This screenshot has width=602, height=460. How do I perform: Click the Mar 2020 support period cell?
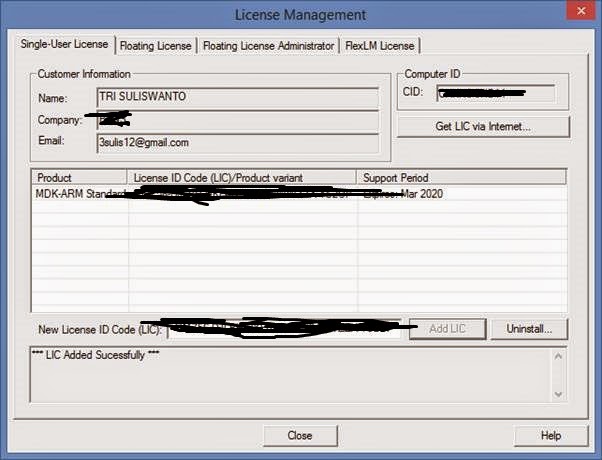(462, 194)
